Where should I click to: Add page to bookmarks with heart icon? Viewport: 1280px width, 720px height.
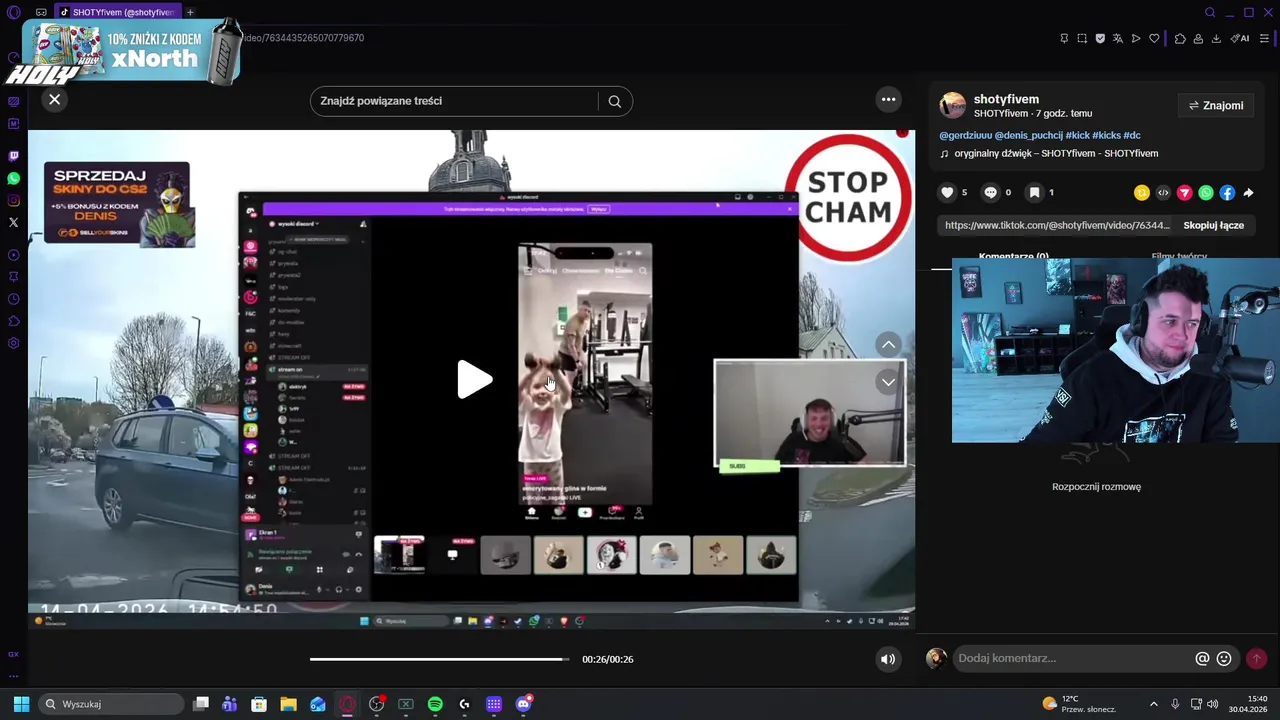[x=1154, y=38]
